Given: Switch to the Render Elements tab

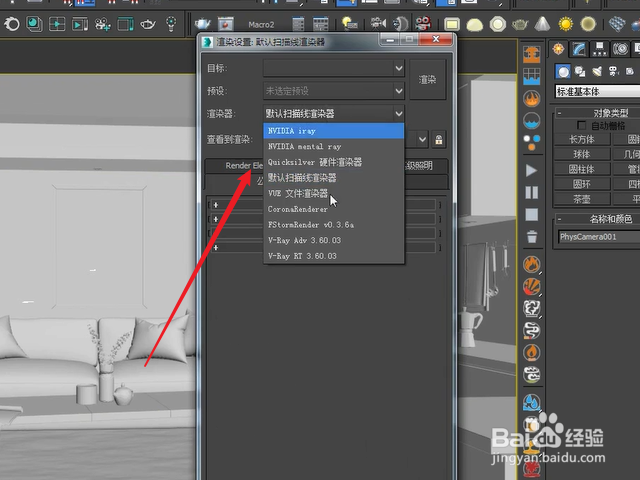Looking at the screenshot, I should pyautogui.click(x=244, y=166).
